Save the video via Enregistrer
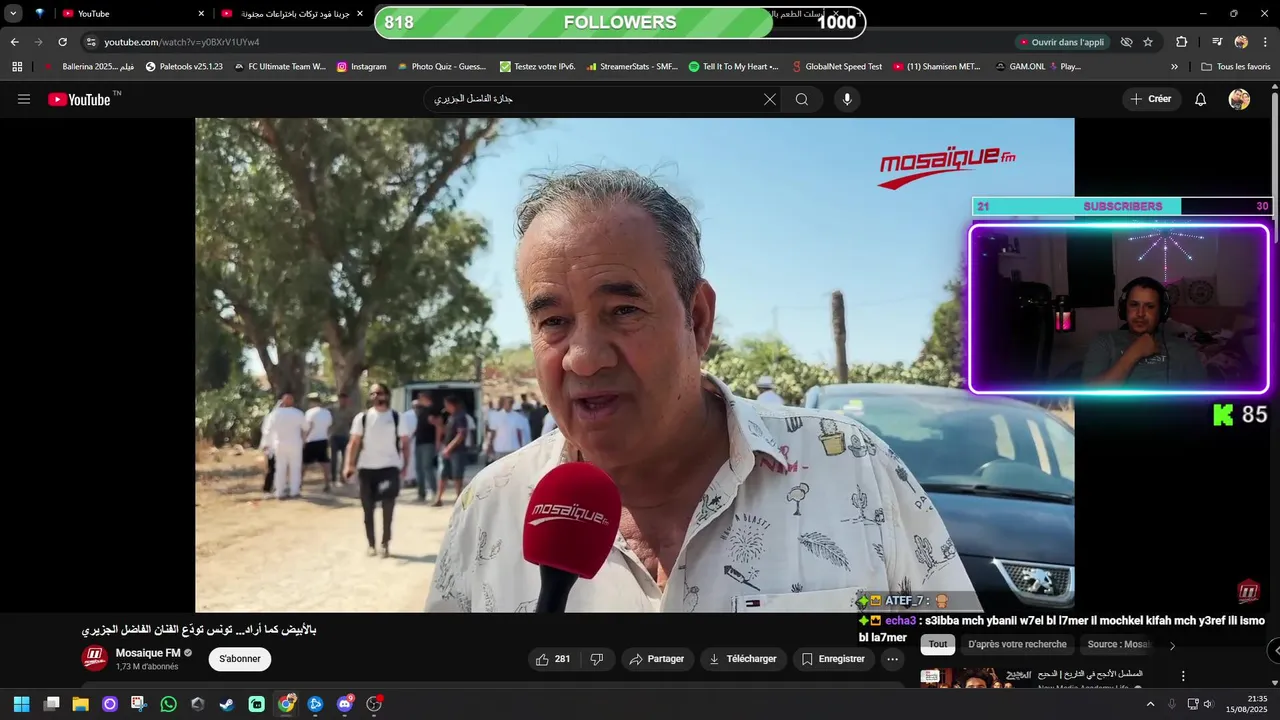This screenshot has width=1280, height=720. (x=833, y=659)
